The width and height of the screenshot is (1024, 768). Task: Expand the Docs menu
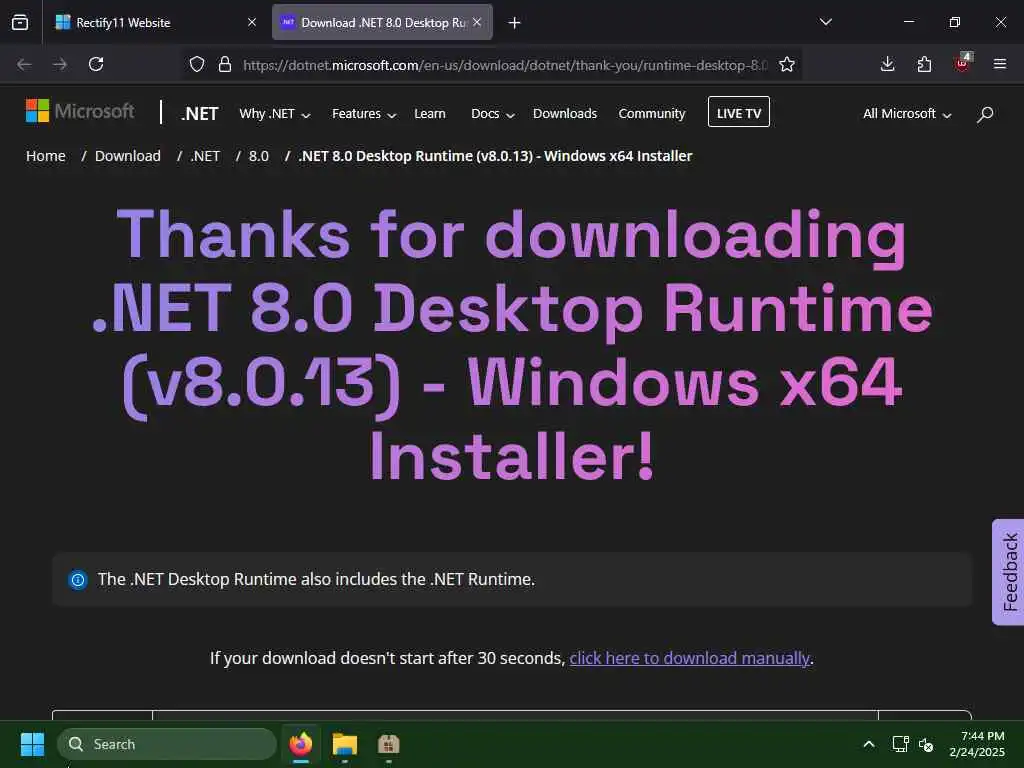pos(493,114)
